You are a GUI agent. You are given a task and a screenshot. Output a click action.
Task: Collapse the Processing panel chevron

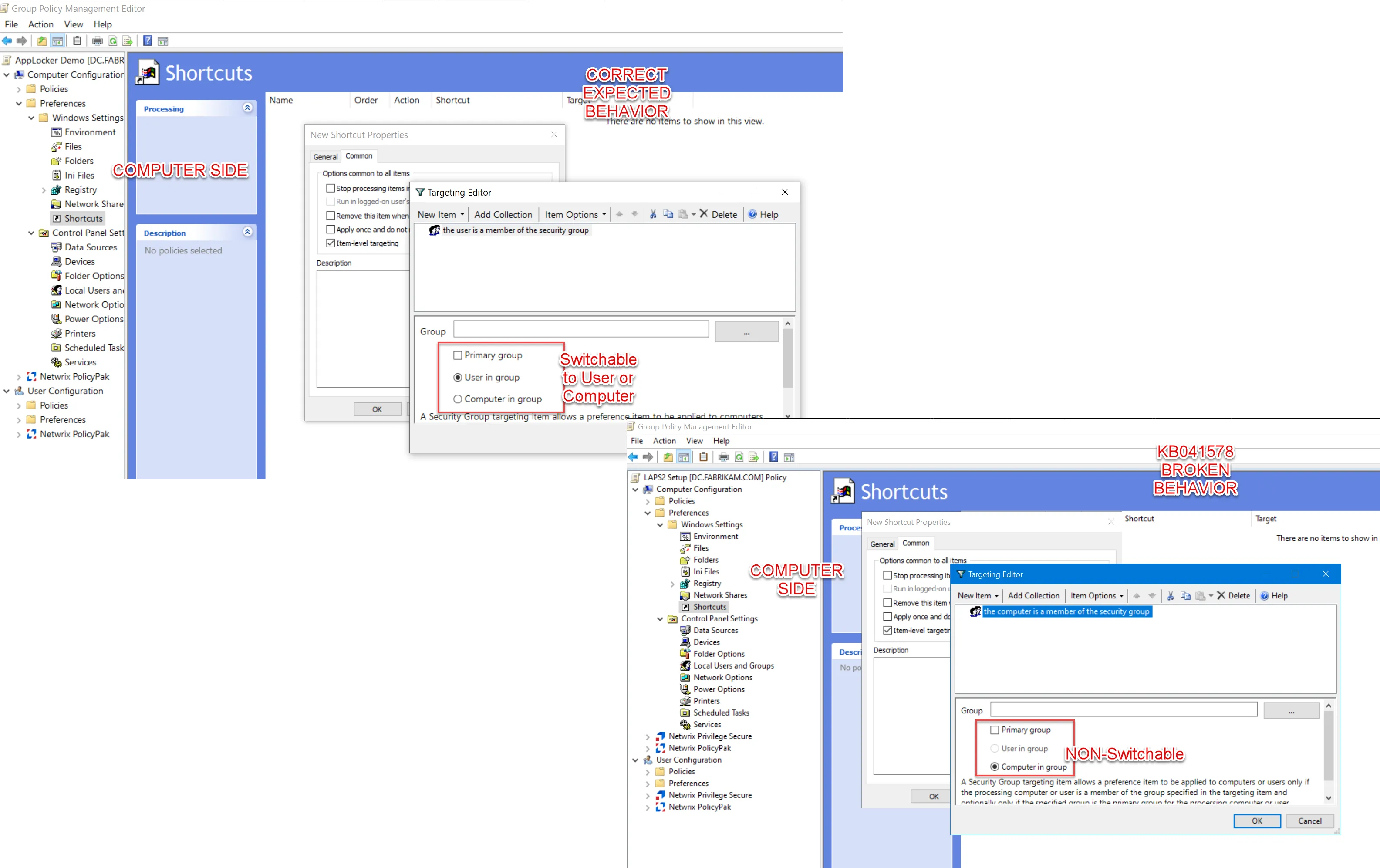(248, 108)
